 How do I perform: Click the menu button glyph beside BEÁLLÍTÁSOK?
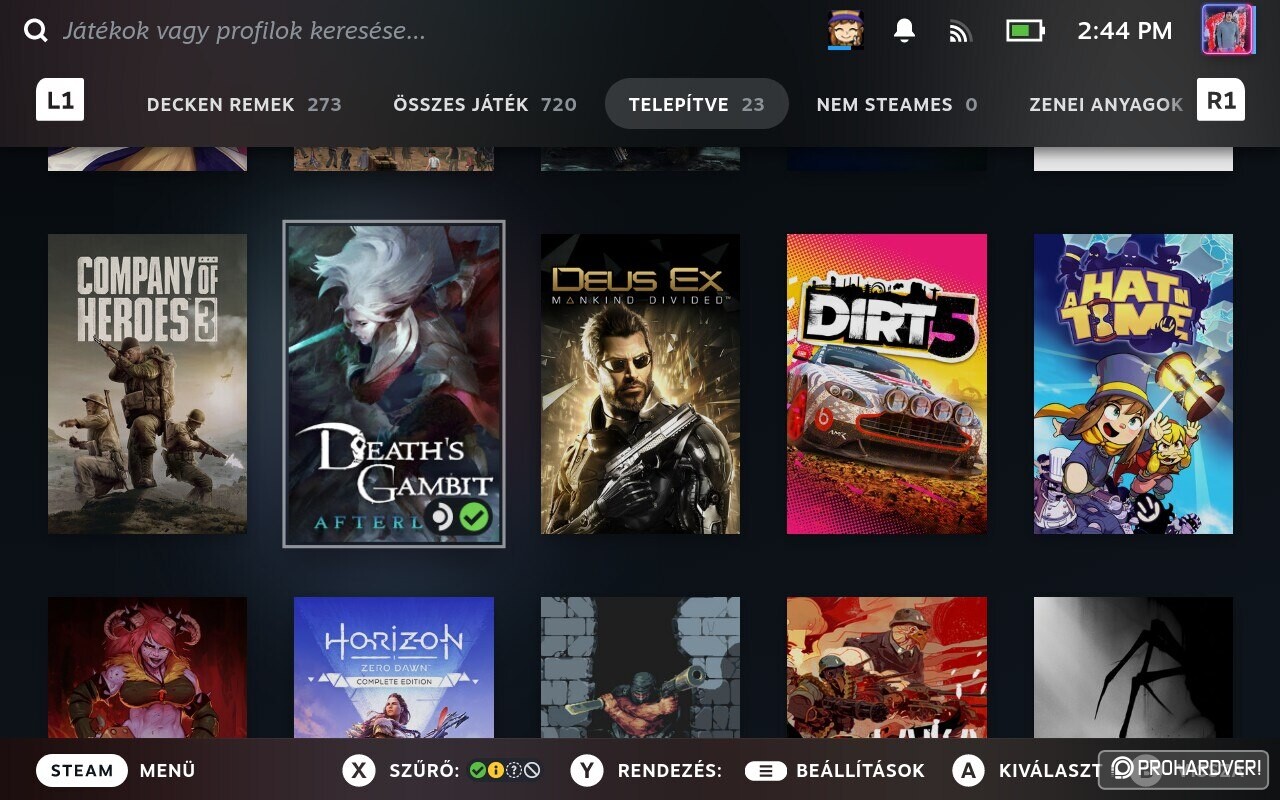[x=766, y=770]
